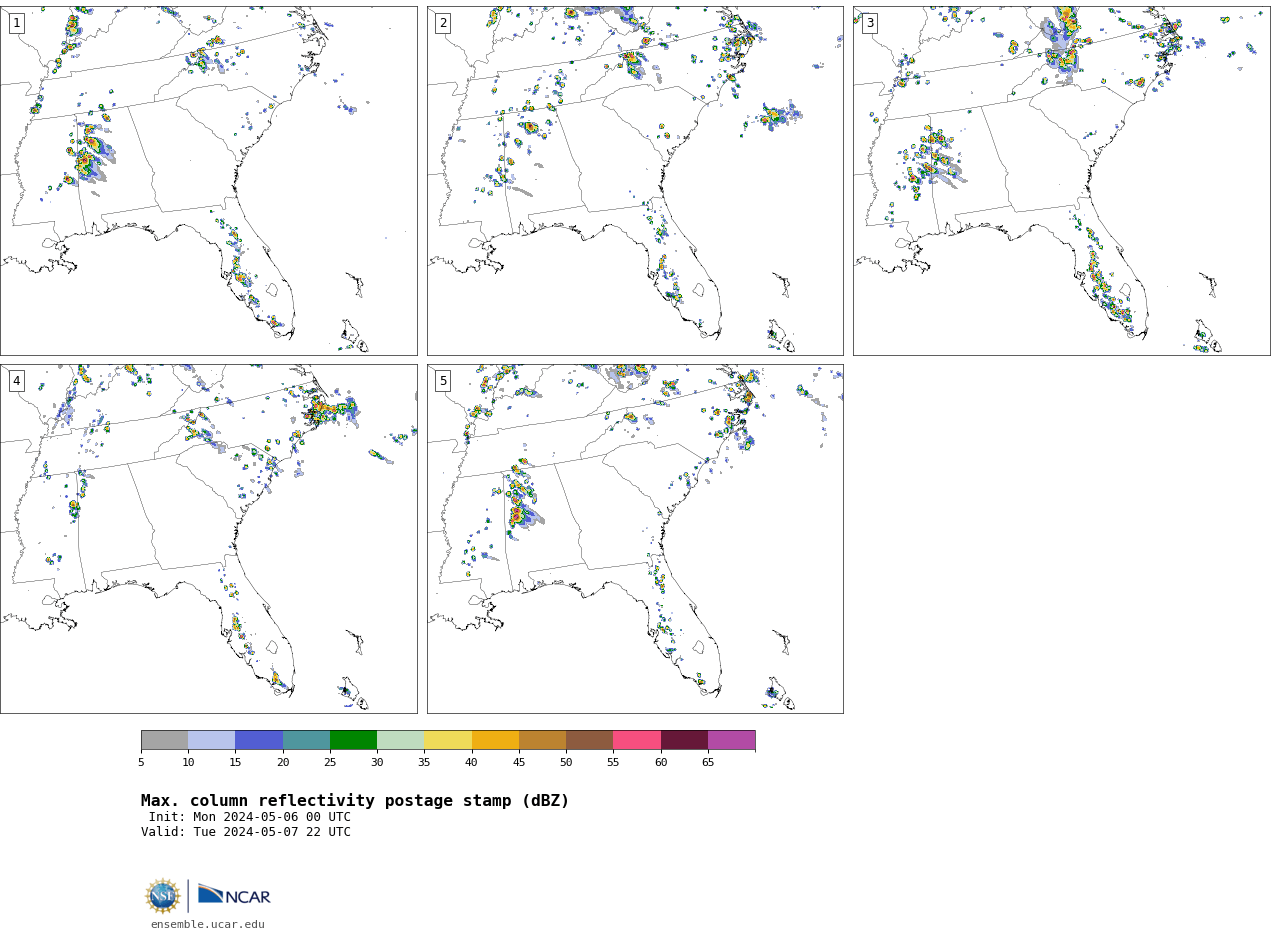Click the colorbar tick label '45'
1280x936 pixels.
click(x=519, y=763)
